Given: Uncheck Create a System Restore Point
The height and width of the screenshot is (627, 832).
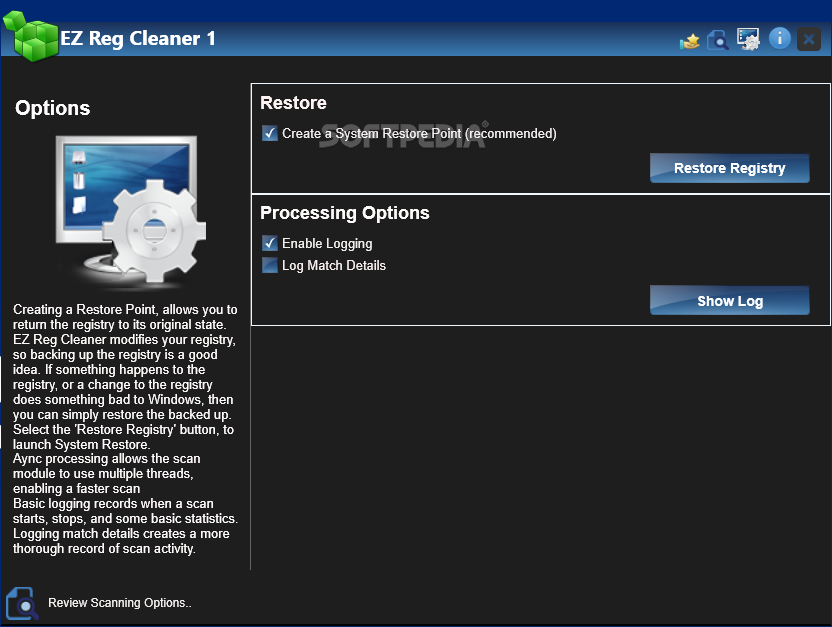Looking at the screenshot, I should pos(269,133).
